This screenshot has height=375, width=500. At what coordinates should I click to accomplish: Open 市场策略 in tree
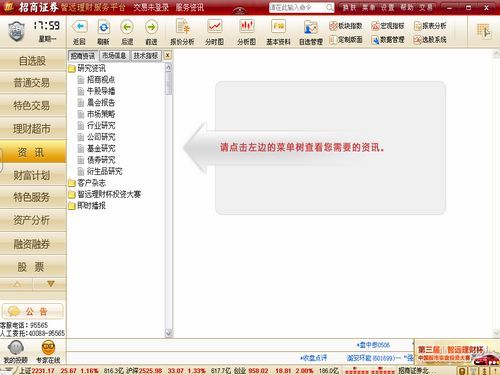pos(96,114)
